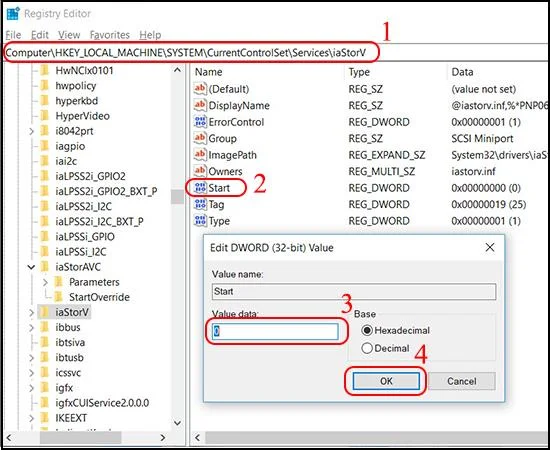Click the iagpio folder icon
The image size is (550, 450).
coord(45,146)
